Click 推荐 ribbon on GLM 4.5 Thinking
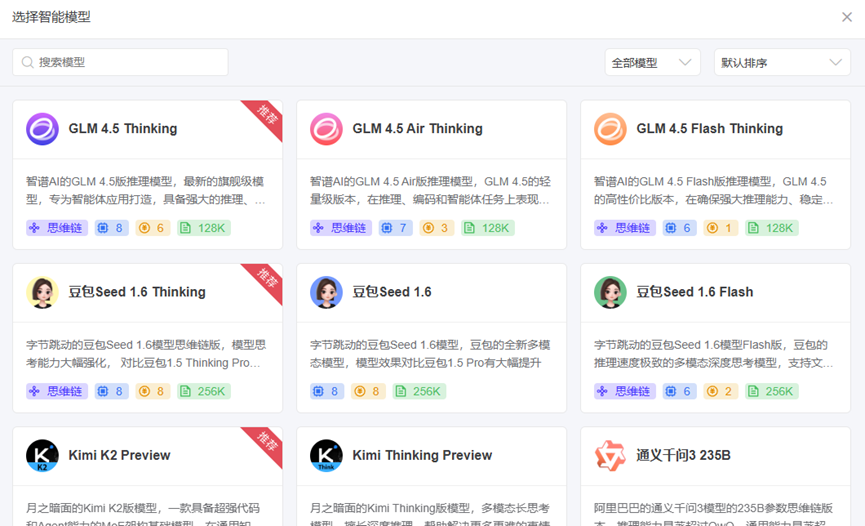The height and width of the screenshot is (526, 865). click(267, 115)
